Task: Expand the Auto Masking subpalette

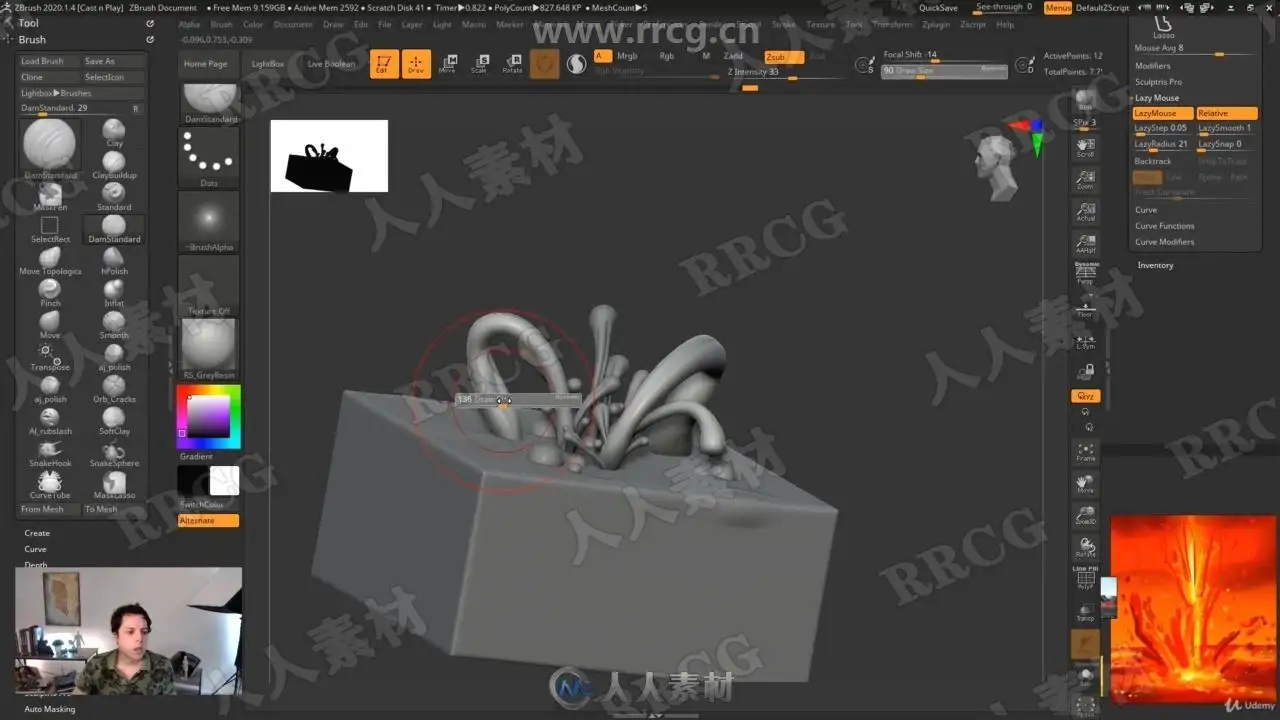Action: pos(50,709)
